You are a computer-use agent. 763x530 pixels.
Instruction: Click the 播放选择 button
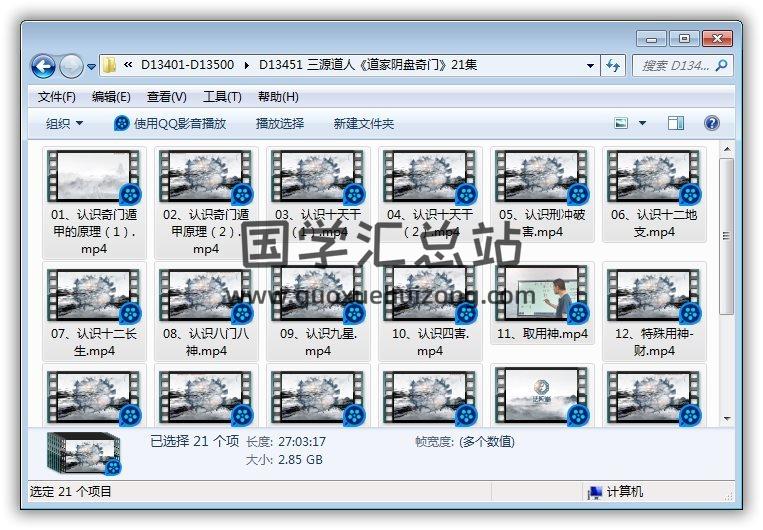tap(280, 124)
